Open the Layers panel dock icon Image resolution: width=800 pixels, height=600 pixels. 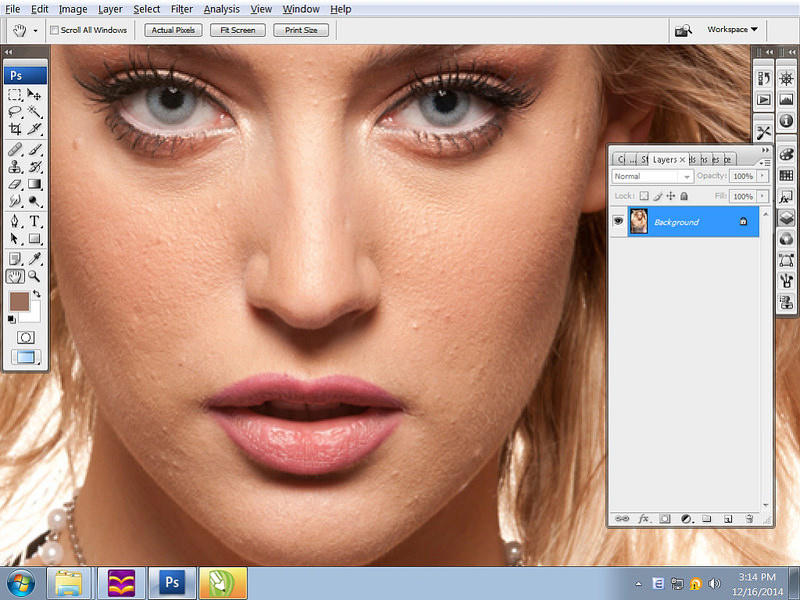[x=786, y=218]
